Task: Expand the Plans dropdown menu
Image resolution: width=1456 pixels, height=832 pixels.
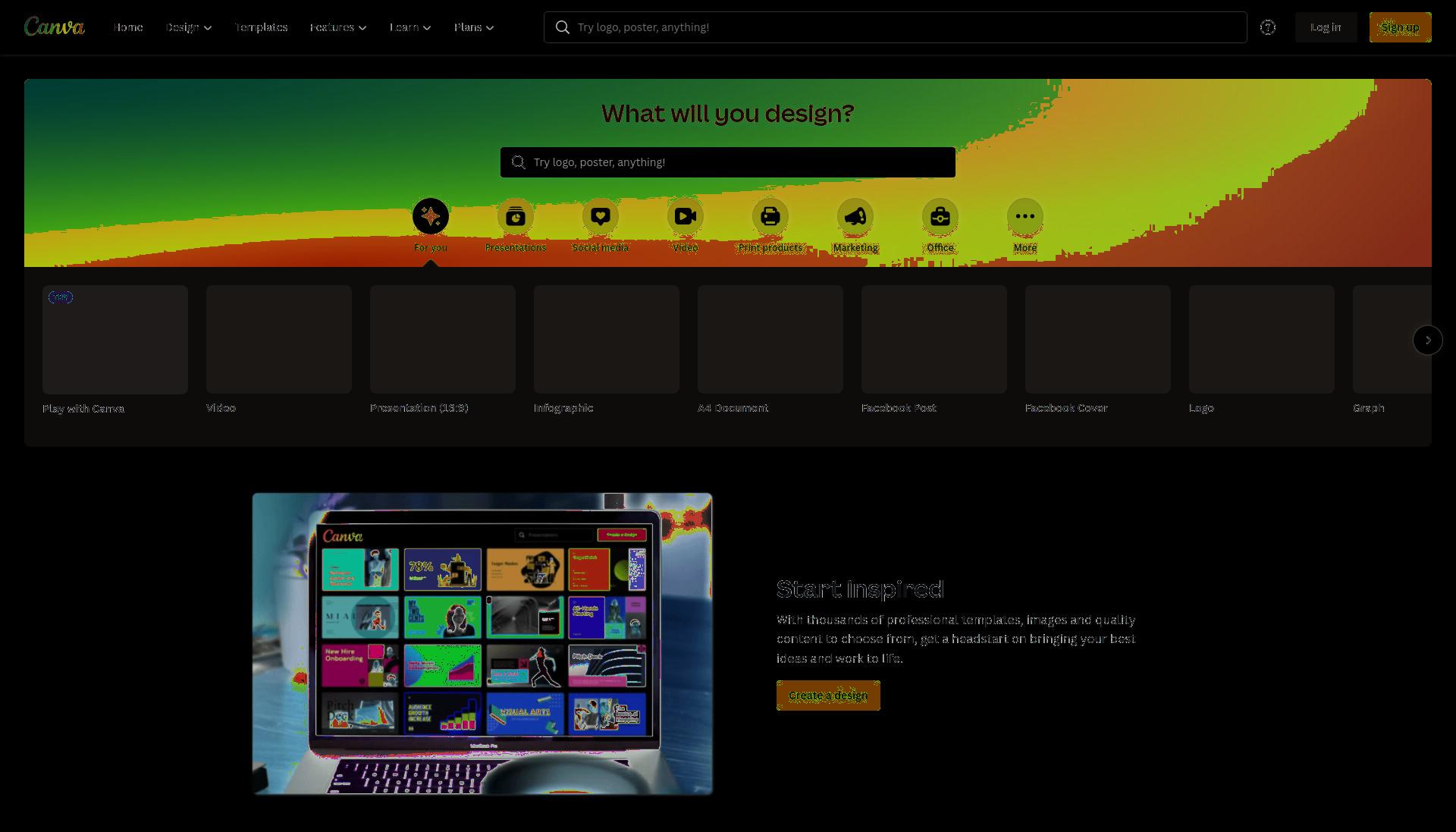Action: [474, 27]
